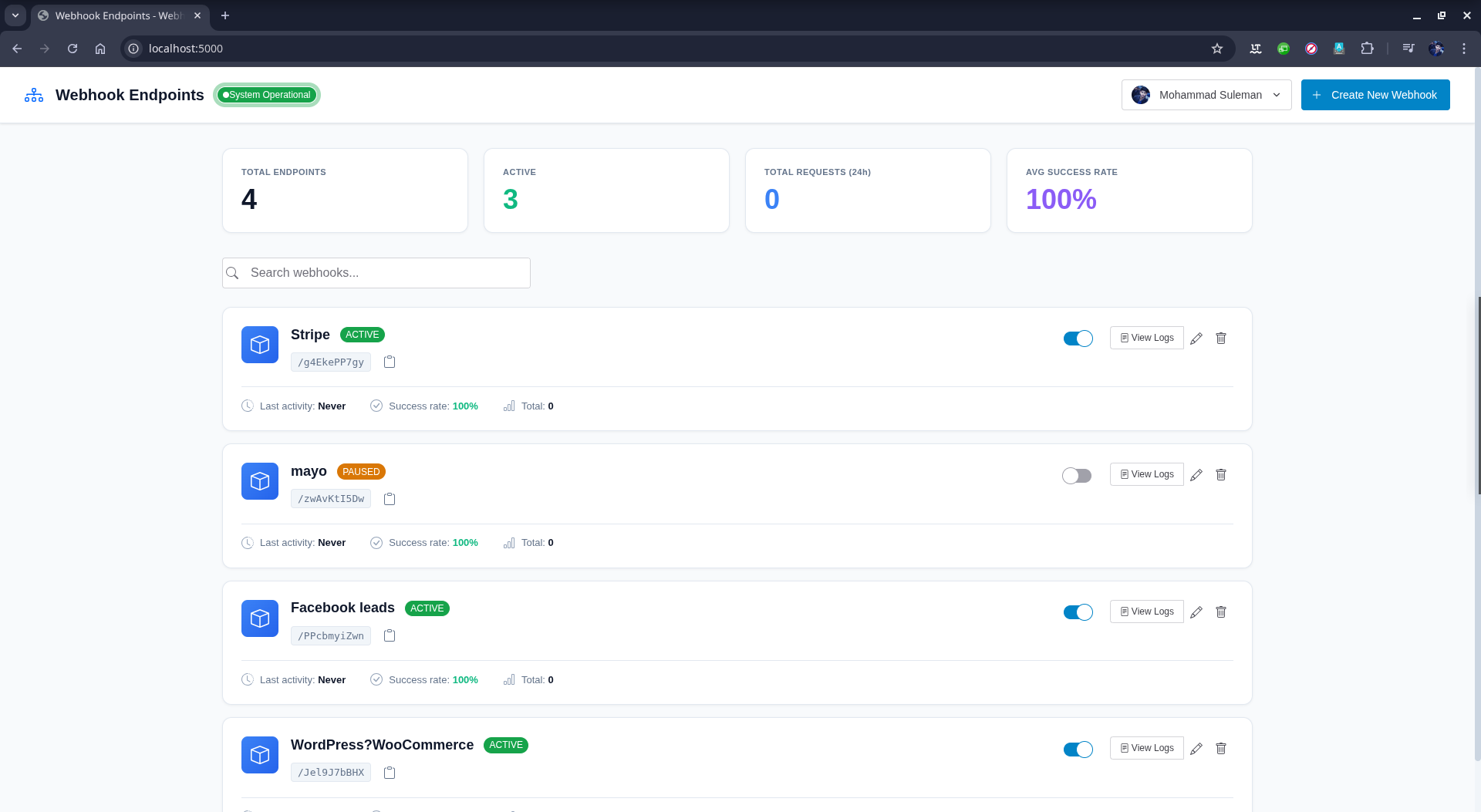This screenshot has width=1481, height=812.
Task: Click the Facebook leads cube icon
Action: (260, 618)
